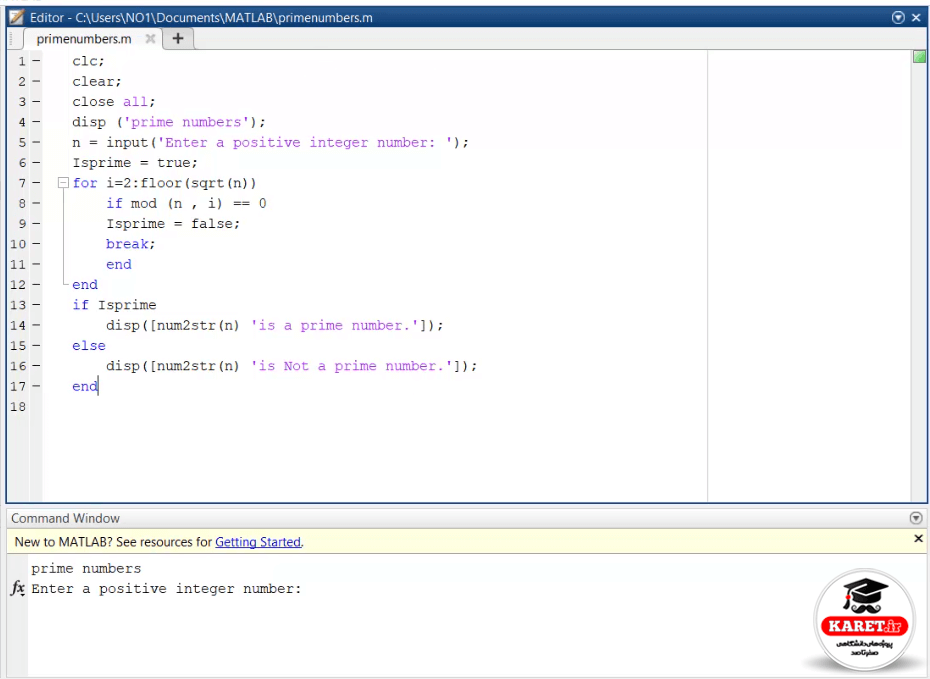Click 'prime numbers' output in Command Window
The width and height of the screenshot is (930, 679).
(x=86, y=569)
